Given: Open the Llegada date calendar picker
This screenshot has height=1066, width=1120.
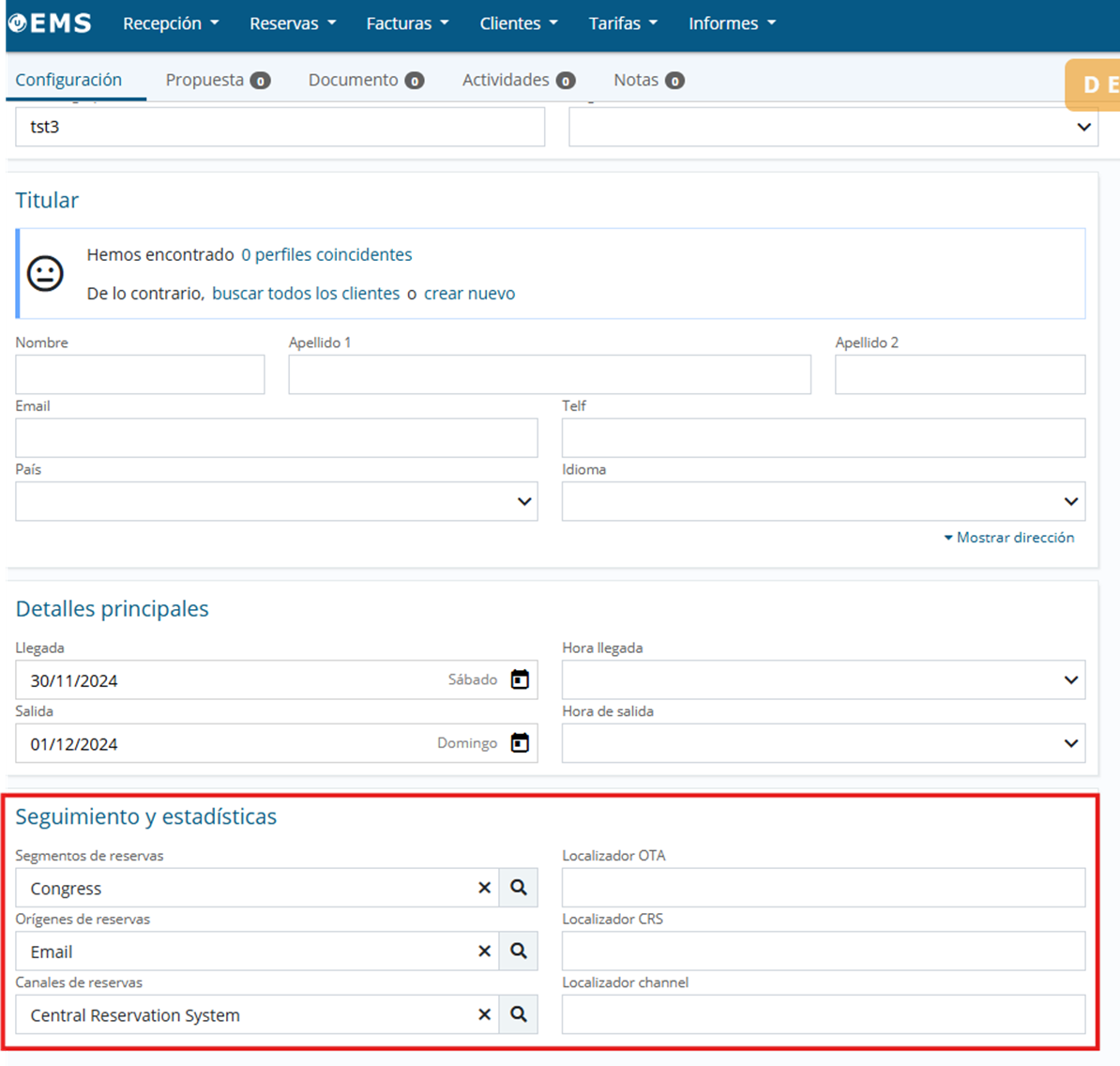Looking at the screenshot, I should 520,679.
